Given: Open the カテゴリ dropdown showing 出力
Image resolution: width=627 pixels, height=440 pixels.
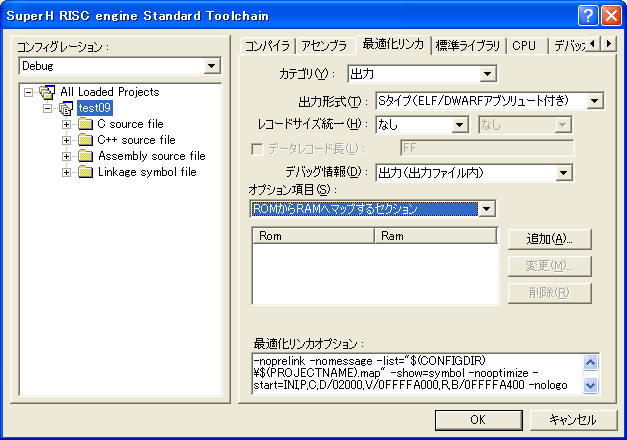Looking at the screenshot, I should click(488, 73).
